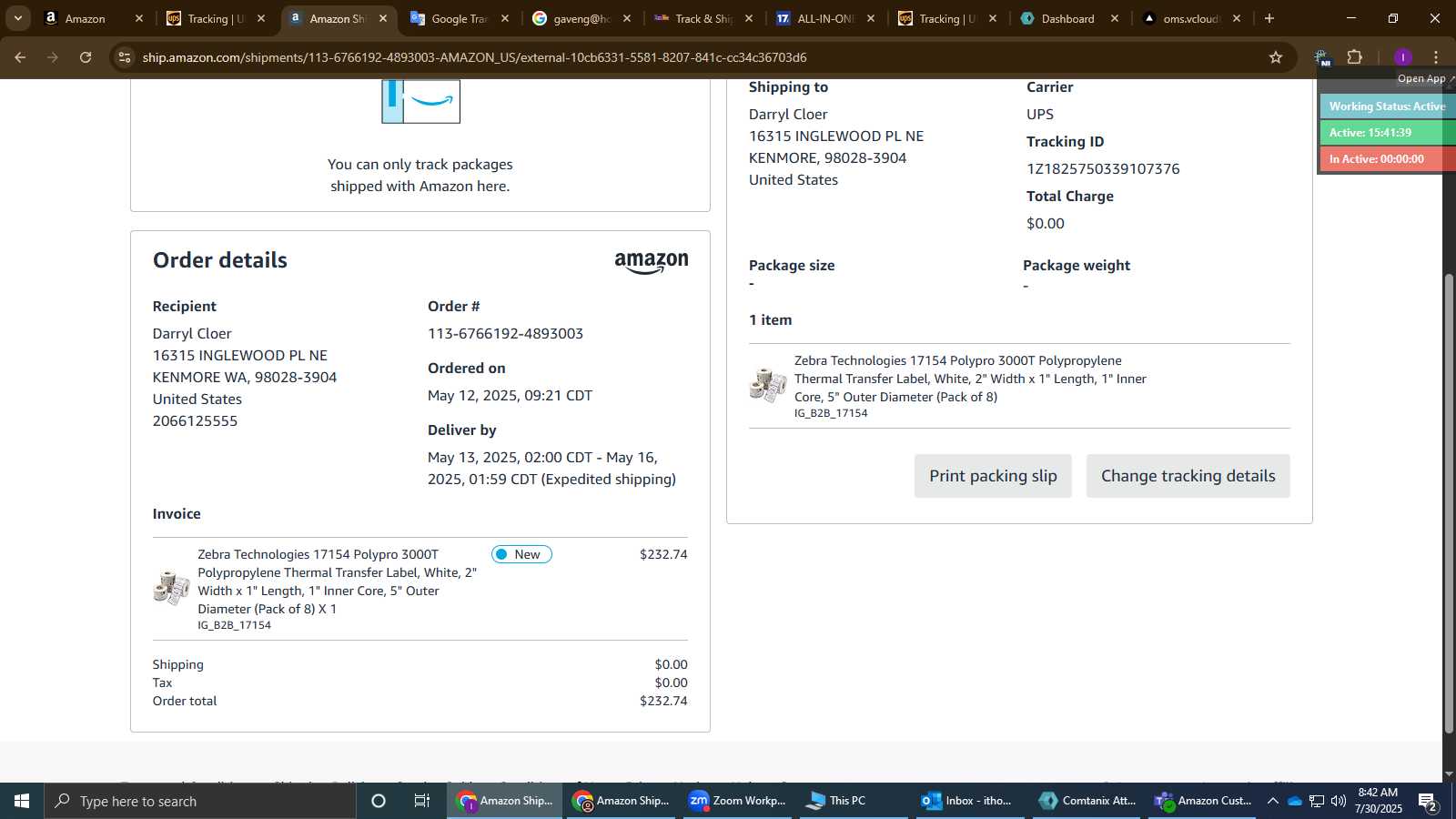Click the Amazon logo in Order details
The height and width of the screenshot is (819, 1456).
(x=652, y=263)
